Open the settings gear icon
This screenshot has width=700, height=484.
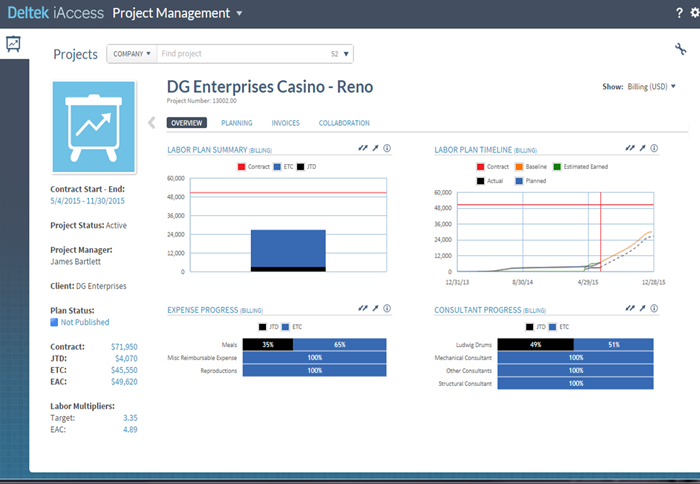695,13
